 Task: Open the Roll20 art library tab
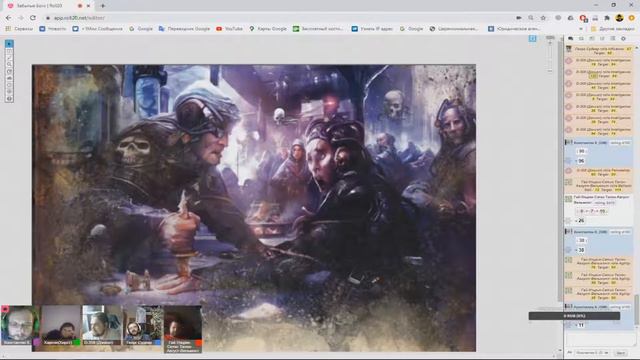[581, 38]
